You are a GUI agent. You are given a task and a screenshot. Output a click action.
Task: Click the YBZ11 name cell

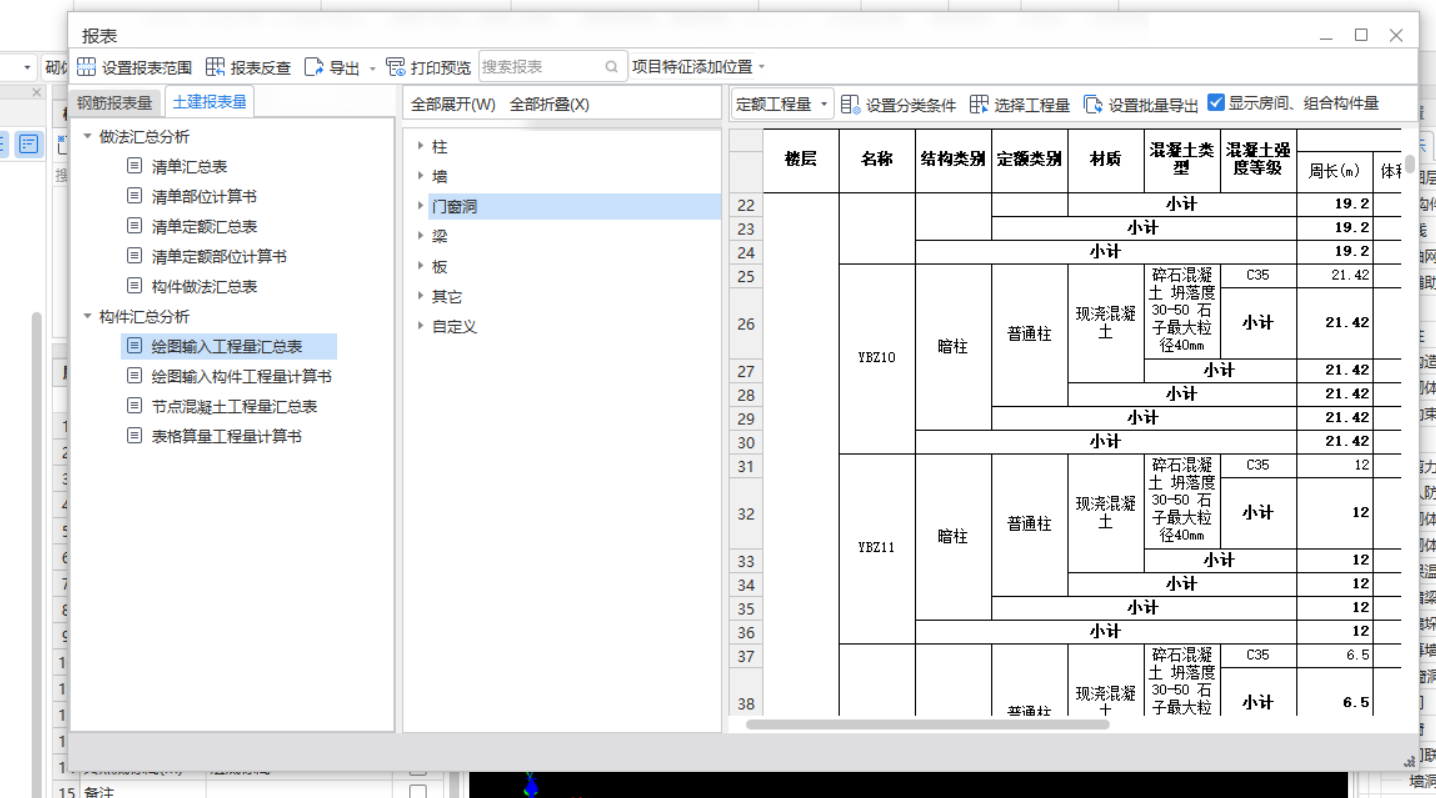point(877,548)
